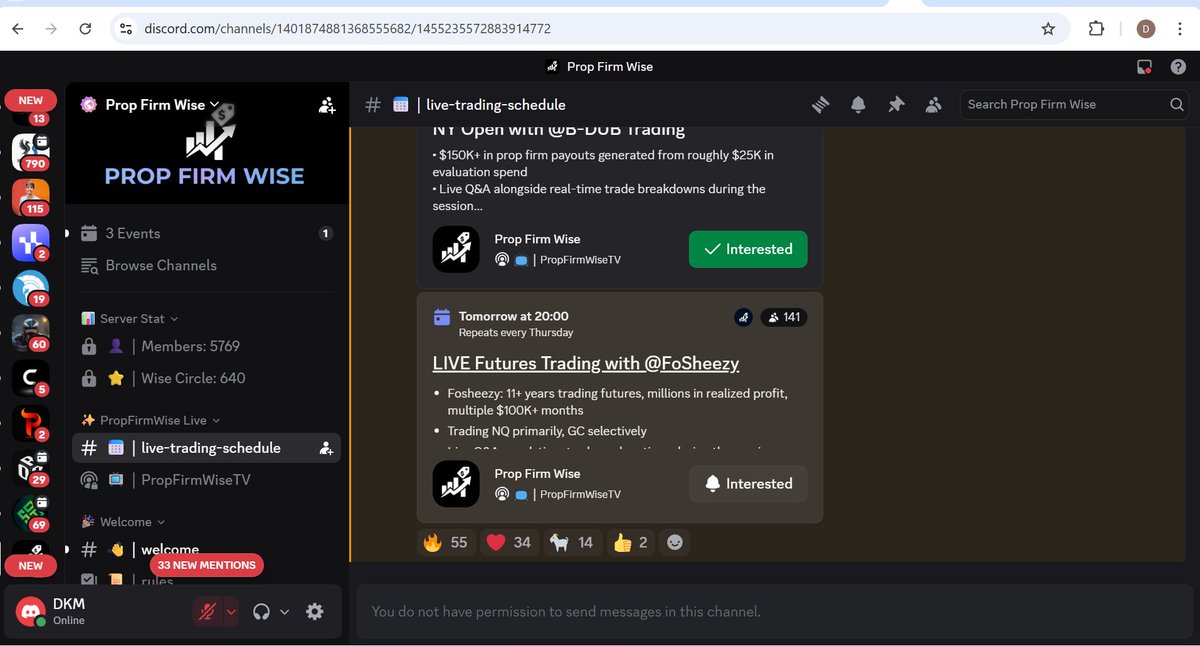
Task: Select Wise Circle: 640 channel
Action: point(205,378)
